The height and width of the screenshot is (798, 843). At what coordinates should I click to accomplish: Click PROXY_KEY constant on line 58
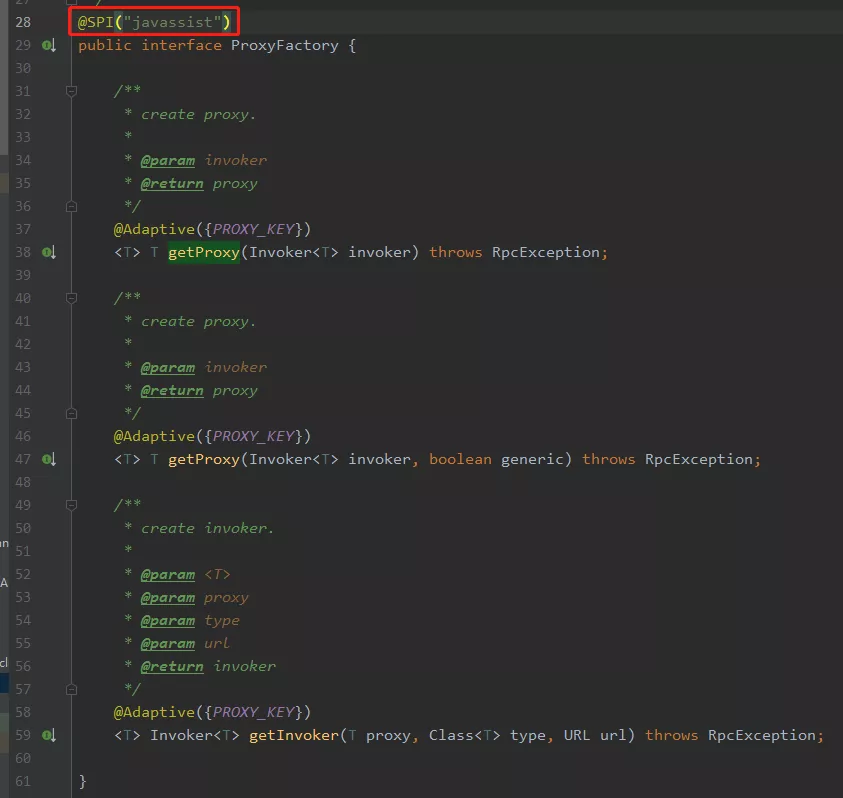point(254,712)
